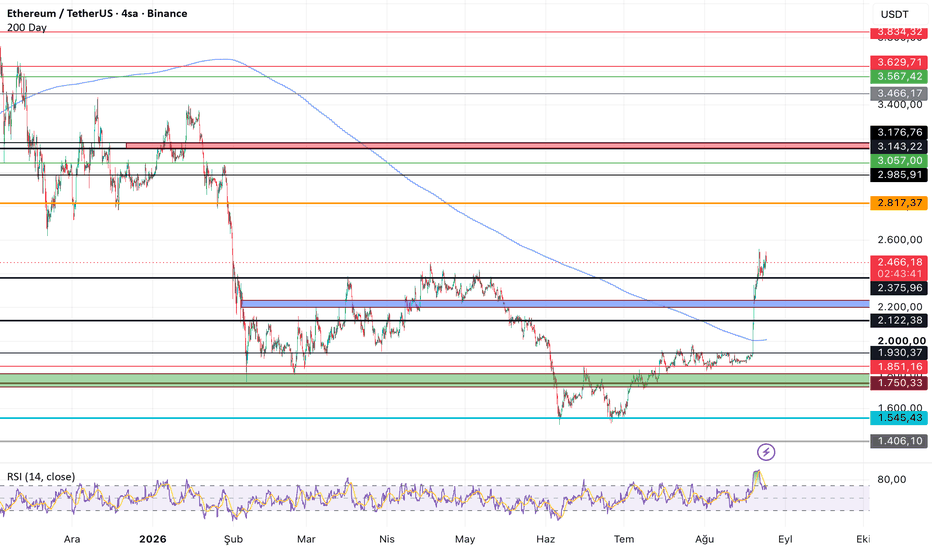Select the gray 1.406,10 price label
Viewport: 932px width, 550px height.
coord(898,441)
